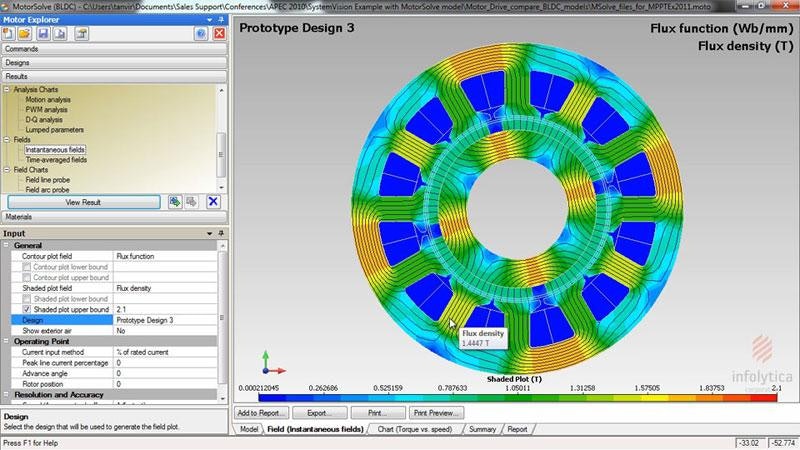This screenshot has width=800, height=450.
Task: Click the Open file folder icon
Action: pos(26,33)
